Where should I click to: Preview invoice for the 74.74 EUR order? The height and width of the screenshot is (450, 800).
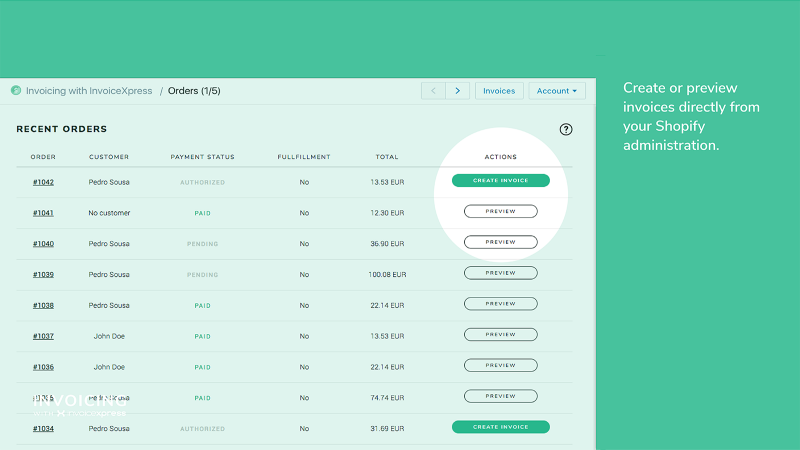pyautogui.click(x=501, y=396)
